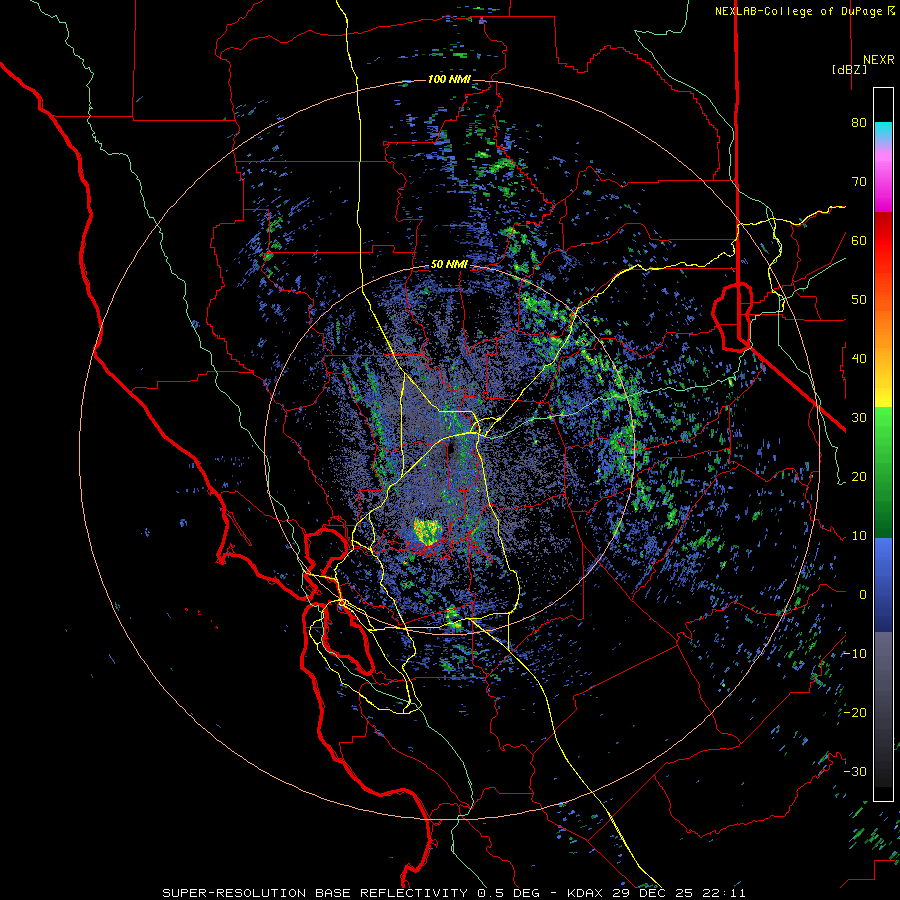The width and height of the screenshot is (900, 900).
Task: Click the 80 value on the dBZ scale
Action: pyautogui.click(x=859, y=122)
